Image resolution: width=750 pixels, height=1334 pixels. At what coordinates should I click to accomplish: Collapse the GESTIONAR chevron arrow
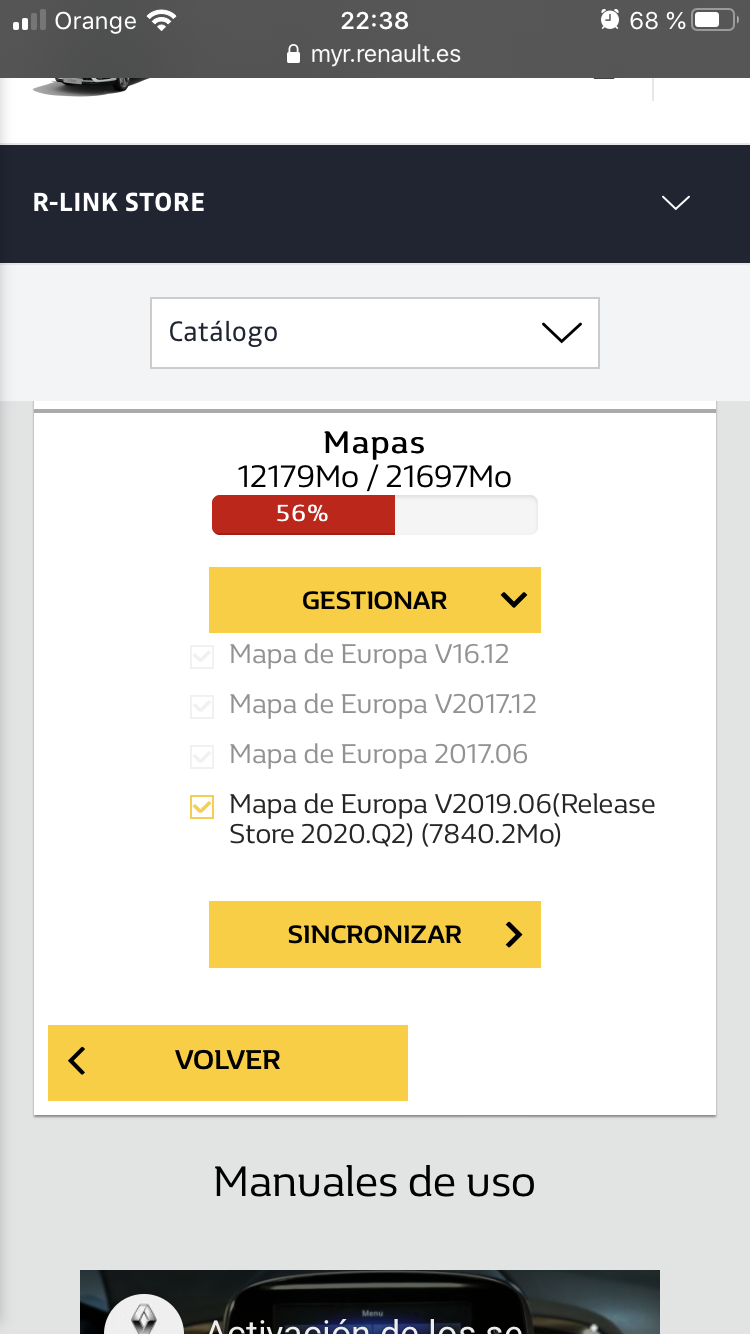click(x=513, y=600)
